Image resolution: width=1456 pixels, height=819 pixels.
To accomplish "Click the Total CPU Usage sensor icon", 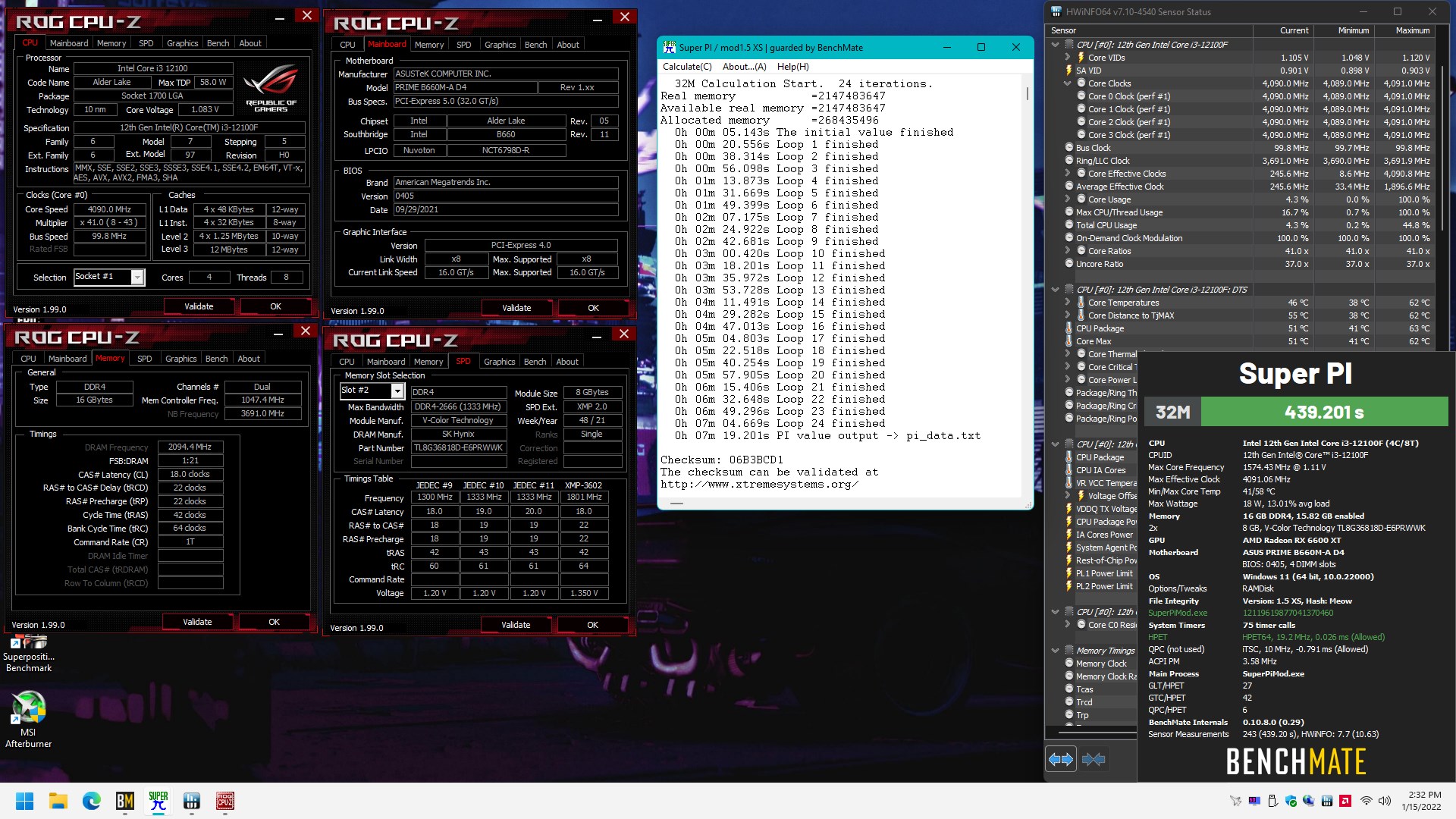I will [x=1069, y=225].
